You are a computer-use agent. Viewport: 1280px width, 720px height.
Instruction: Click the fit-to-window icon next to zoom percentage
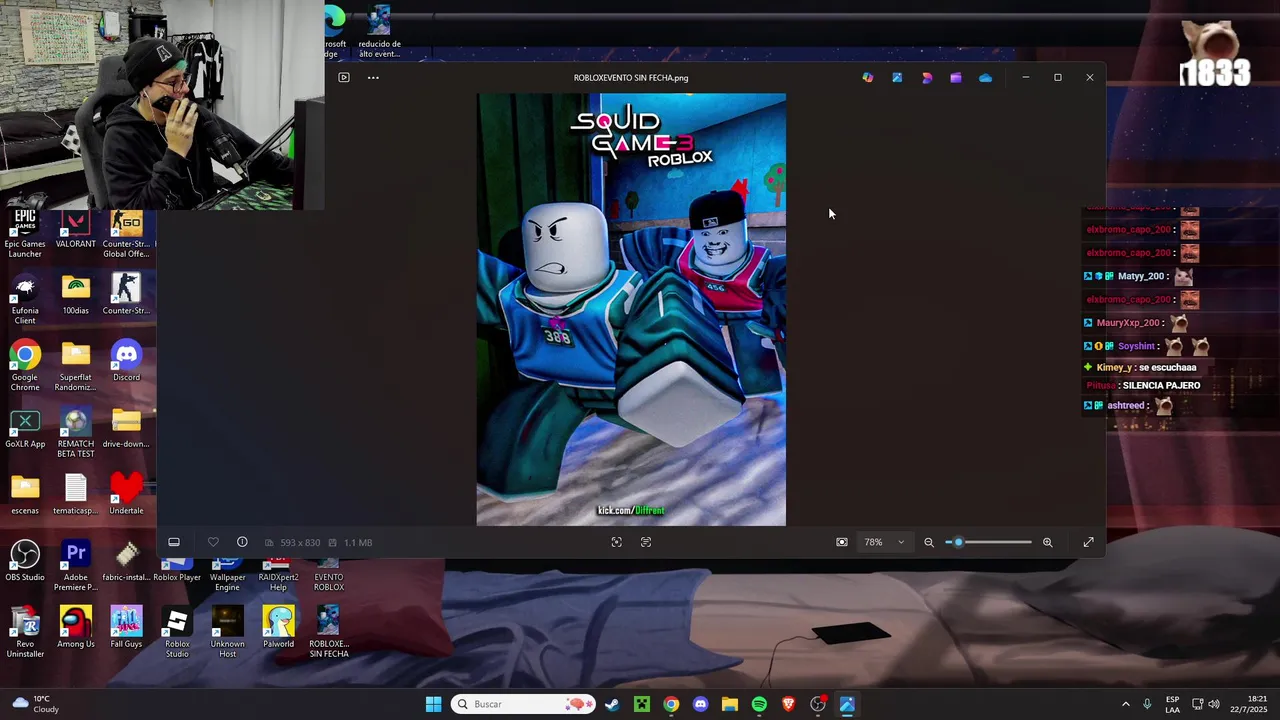tap(842, 542)
